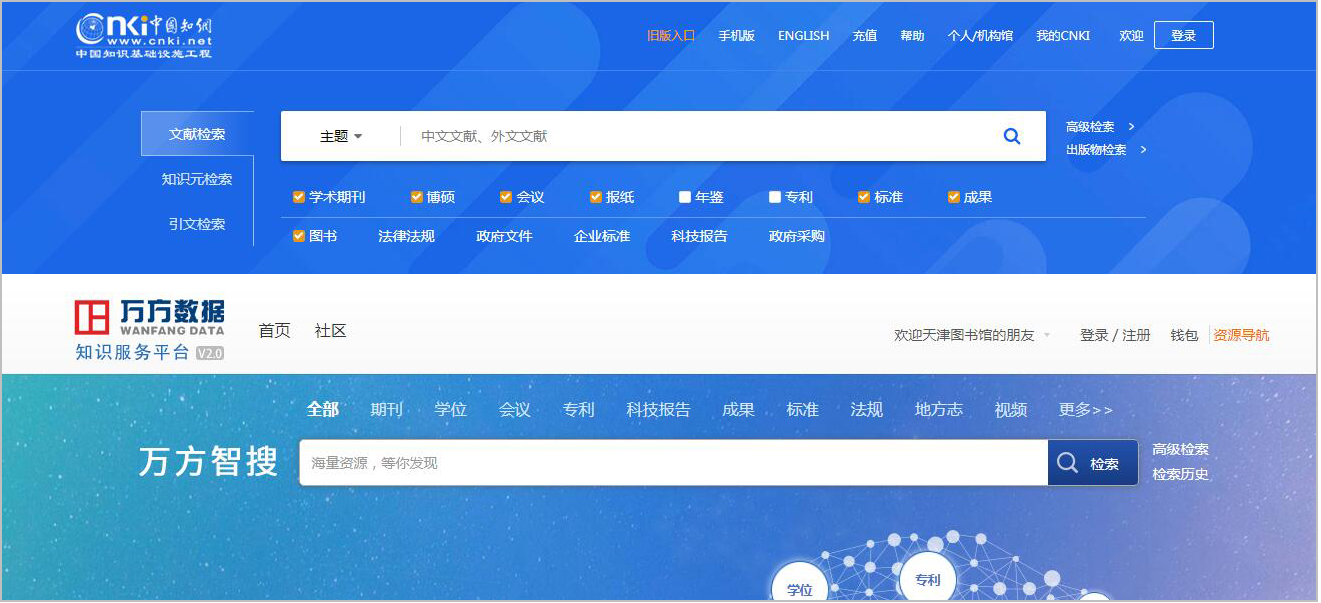1321x603 pixels.
Task: Expand 更多>> resource categories in Wanfang
Action: tap(1085, 410)
